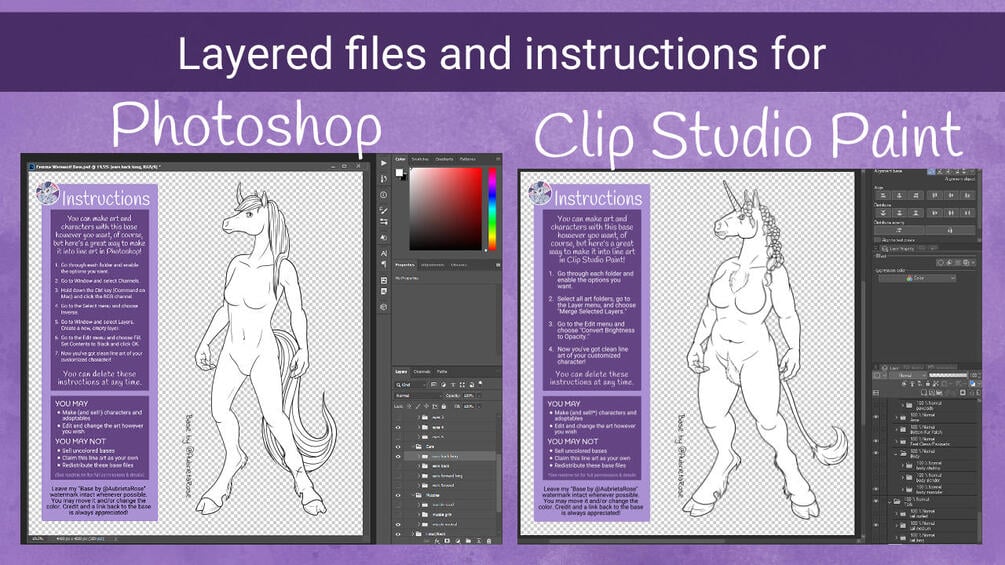
Task: Switch to the Patterns tab
Action: point(468,159)
